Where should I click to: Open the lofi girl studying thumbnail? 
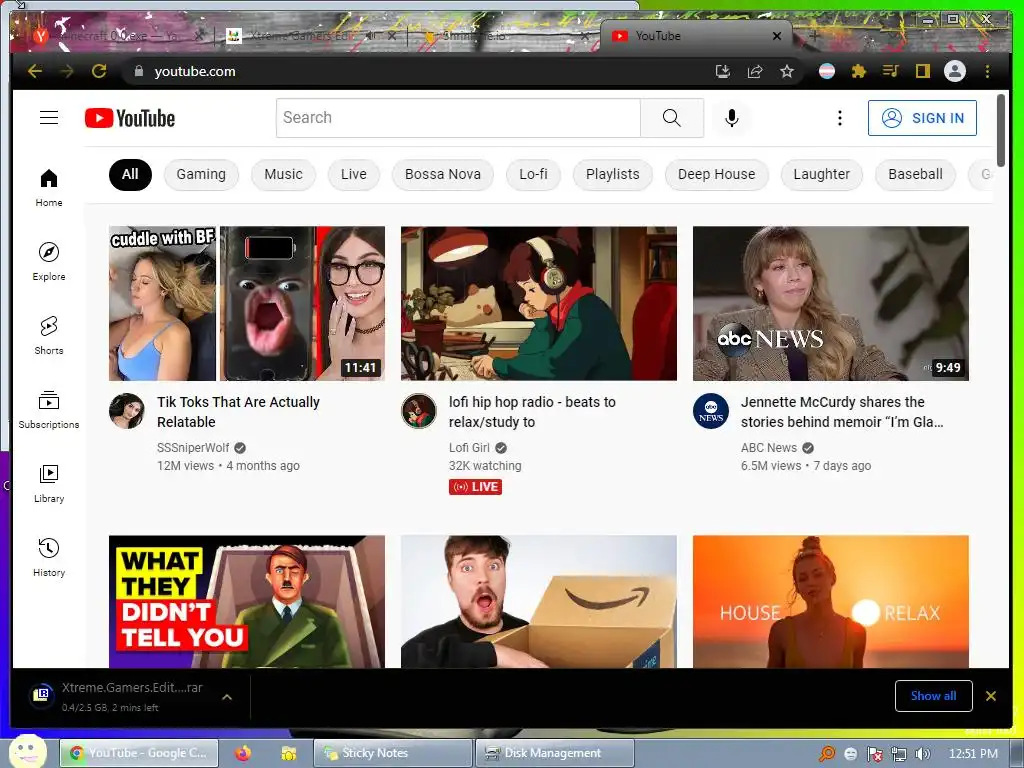coord(539,303)
